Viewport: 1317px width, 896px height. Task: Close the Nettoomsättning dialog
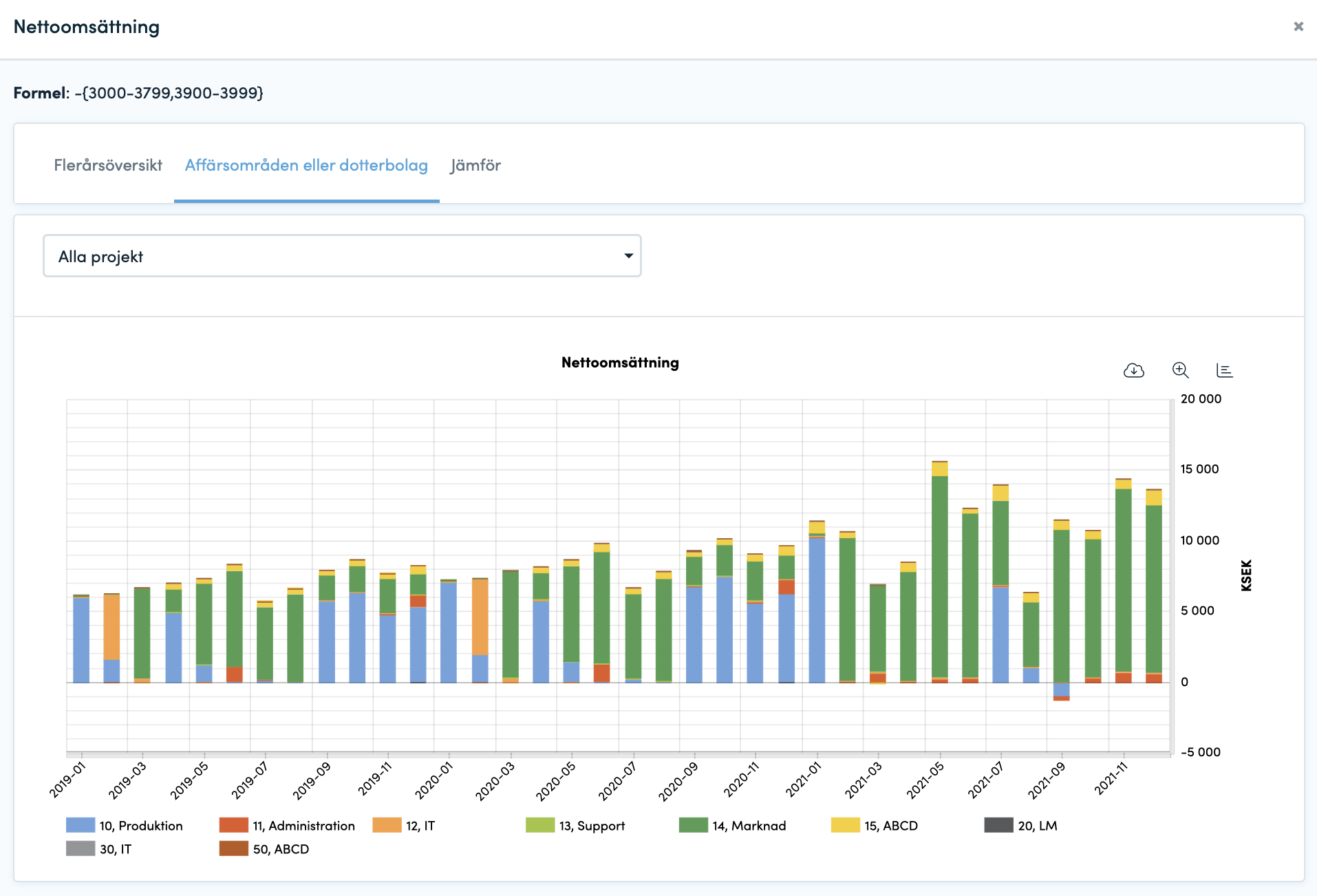coord(1298,26)
